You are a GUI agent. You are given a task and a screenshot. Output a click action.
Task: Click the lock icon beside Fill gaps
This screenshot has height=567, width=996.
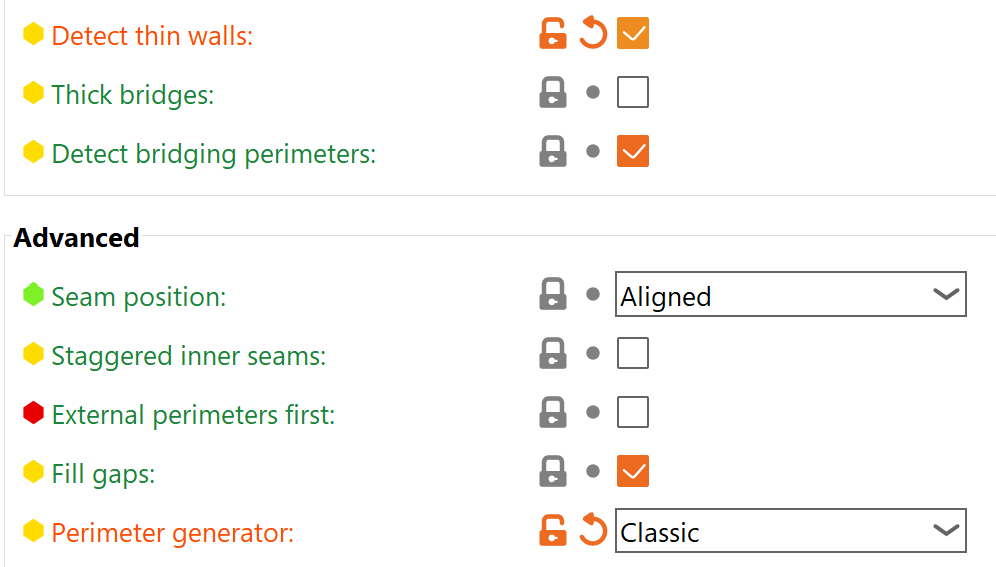(x=553, y=472)
